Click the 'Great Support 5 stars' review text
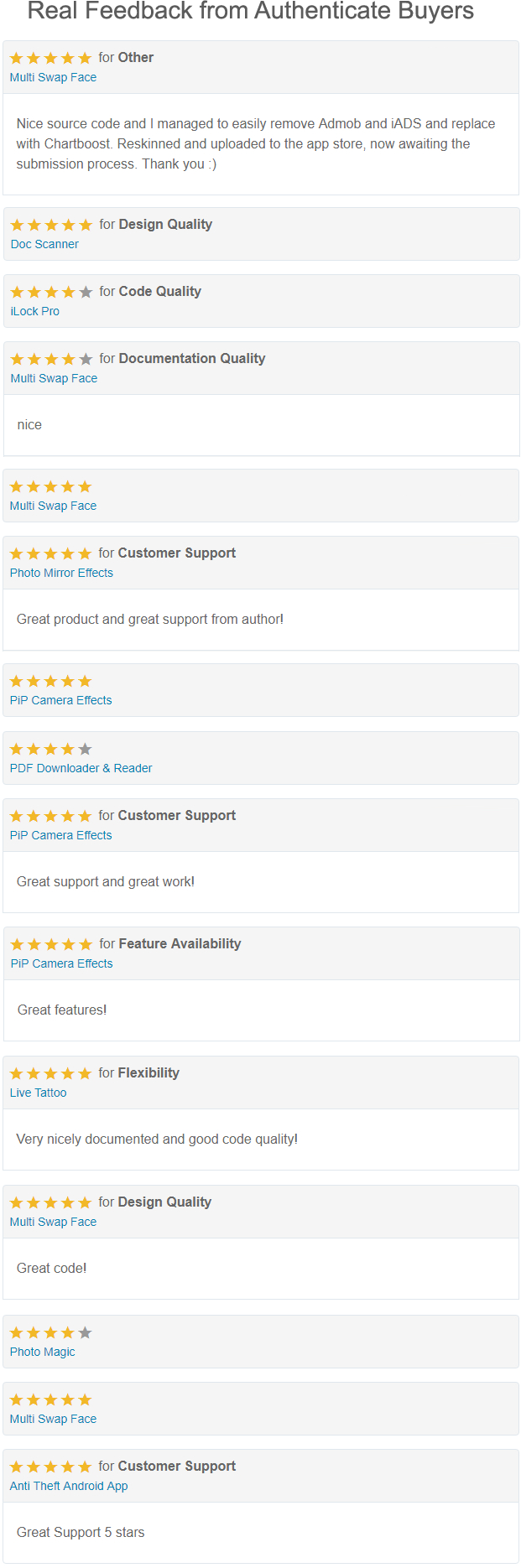The image size is (521, 1568). pyautogui.click(x=81, y=1532)
